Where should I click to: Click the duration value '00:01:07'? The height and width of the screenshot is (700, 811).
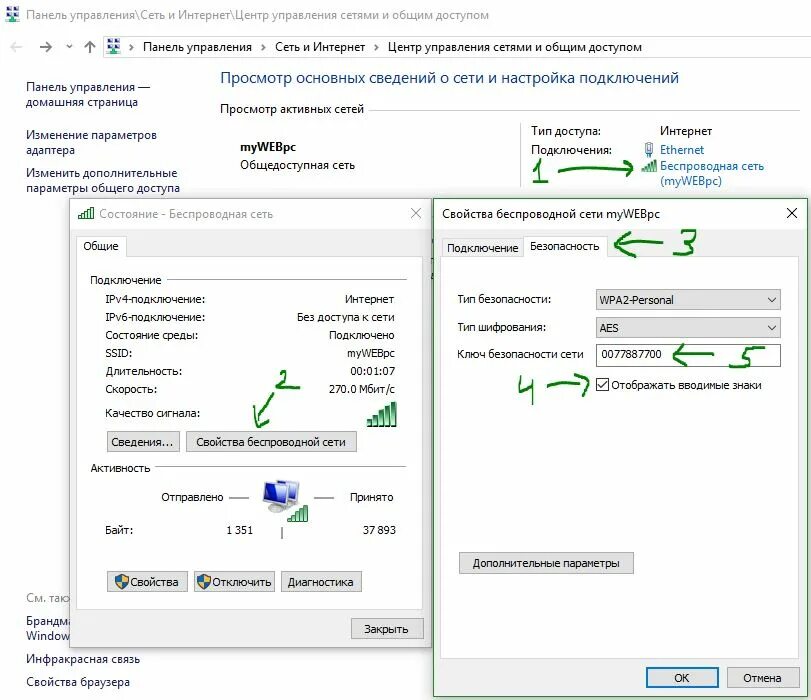[x=372, y=371]
